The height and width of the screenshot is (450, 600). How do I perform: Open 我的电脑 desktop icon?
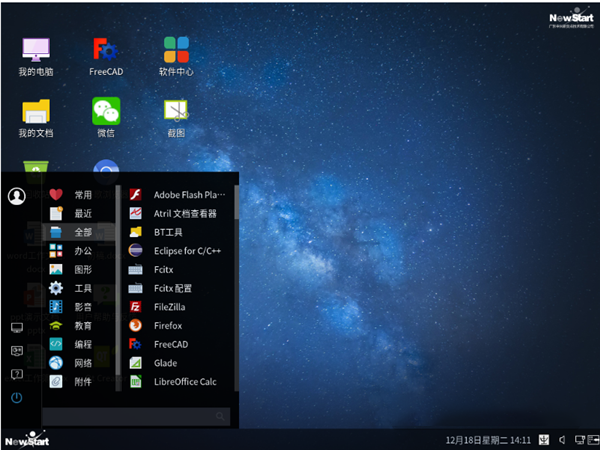[36, 56]
